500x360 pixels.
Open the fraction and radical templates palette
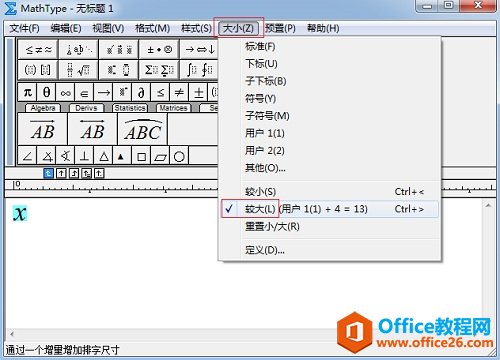point(78,70)
